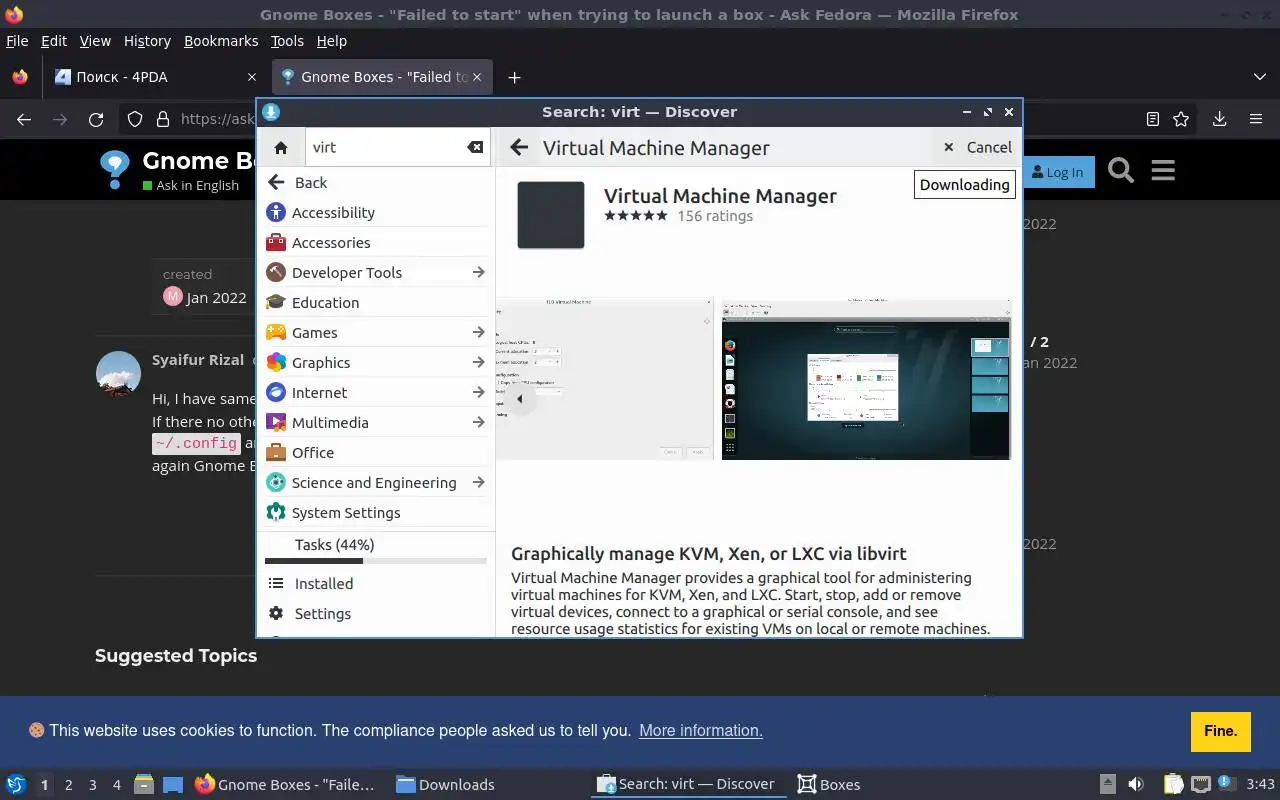The width and height of the screenshot is (1280, 800).
Task: Expand Games subcategories arrow
Action: click(x=478, y=332)
